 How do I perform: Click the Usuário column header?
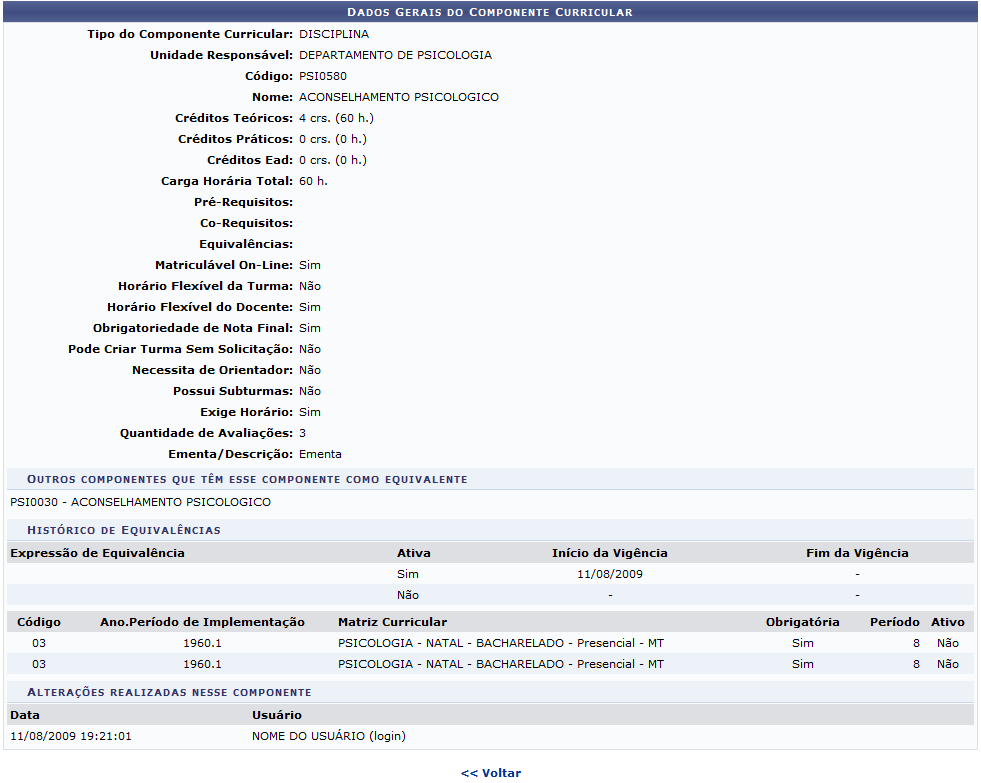click(x=276, y=715)
